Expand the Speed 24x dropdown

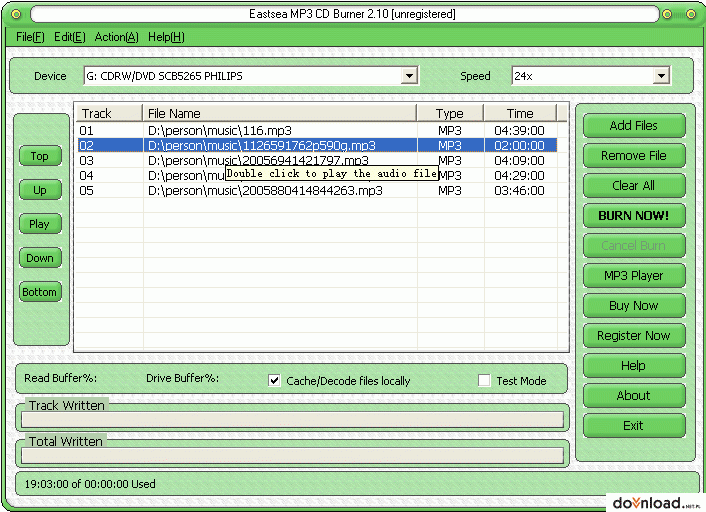click(661, 76)
